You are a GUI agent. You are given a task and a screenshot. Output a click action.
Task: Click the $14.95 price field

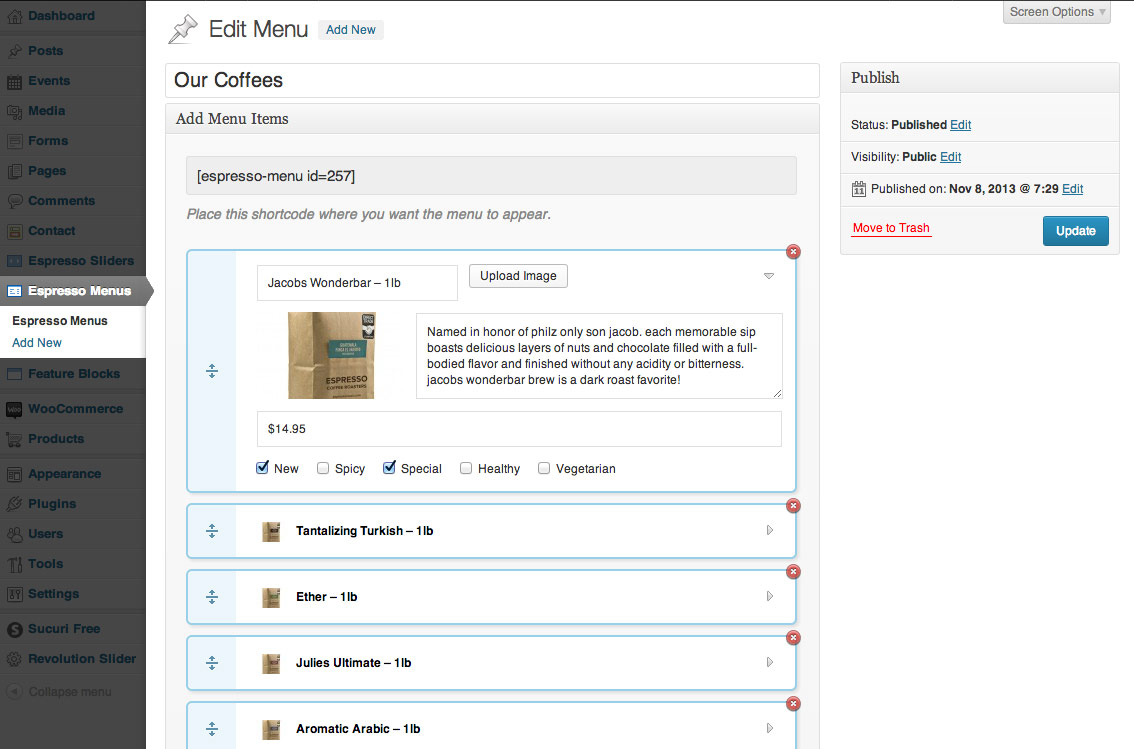519,429
